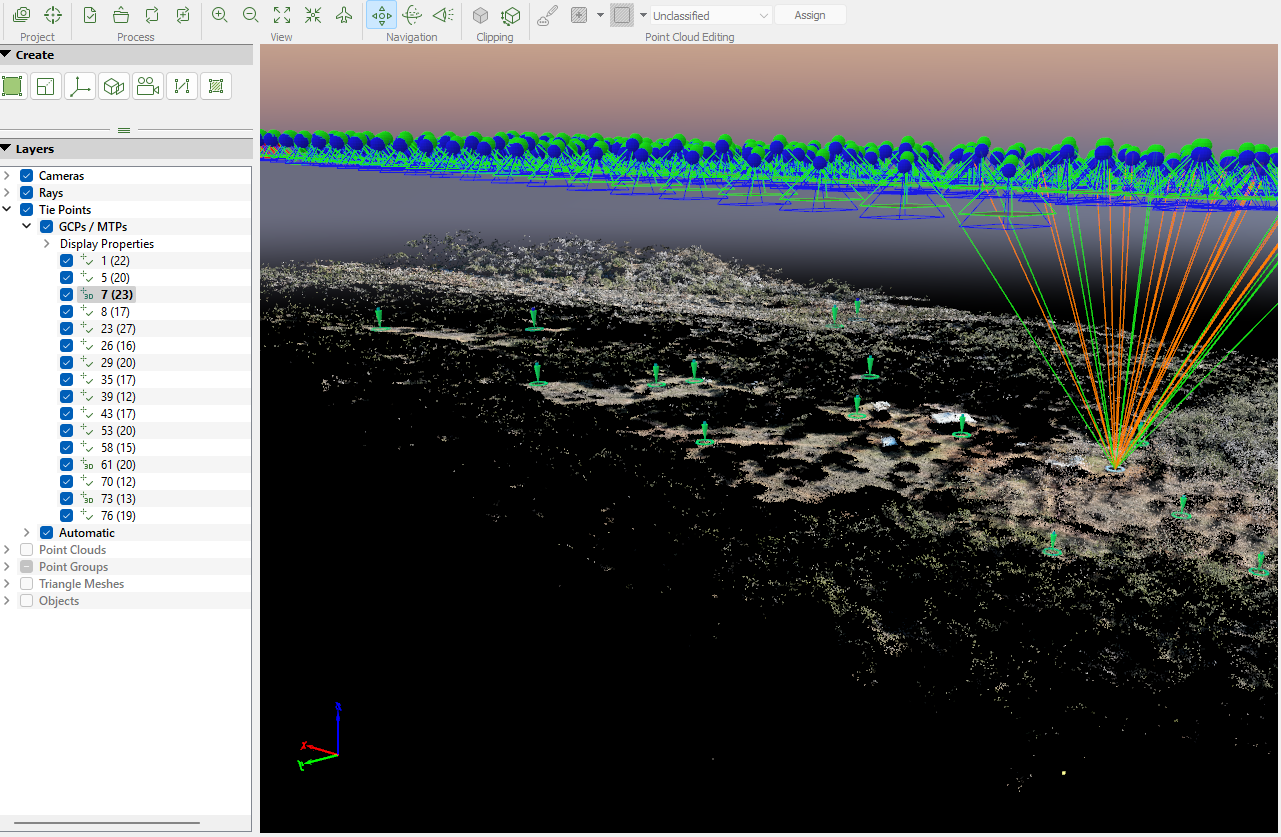Click the Zoom In magnifier icon
Screen dimensions: 1281x837
(220, 15)
